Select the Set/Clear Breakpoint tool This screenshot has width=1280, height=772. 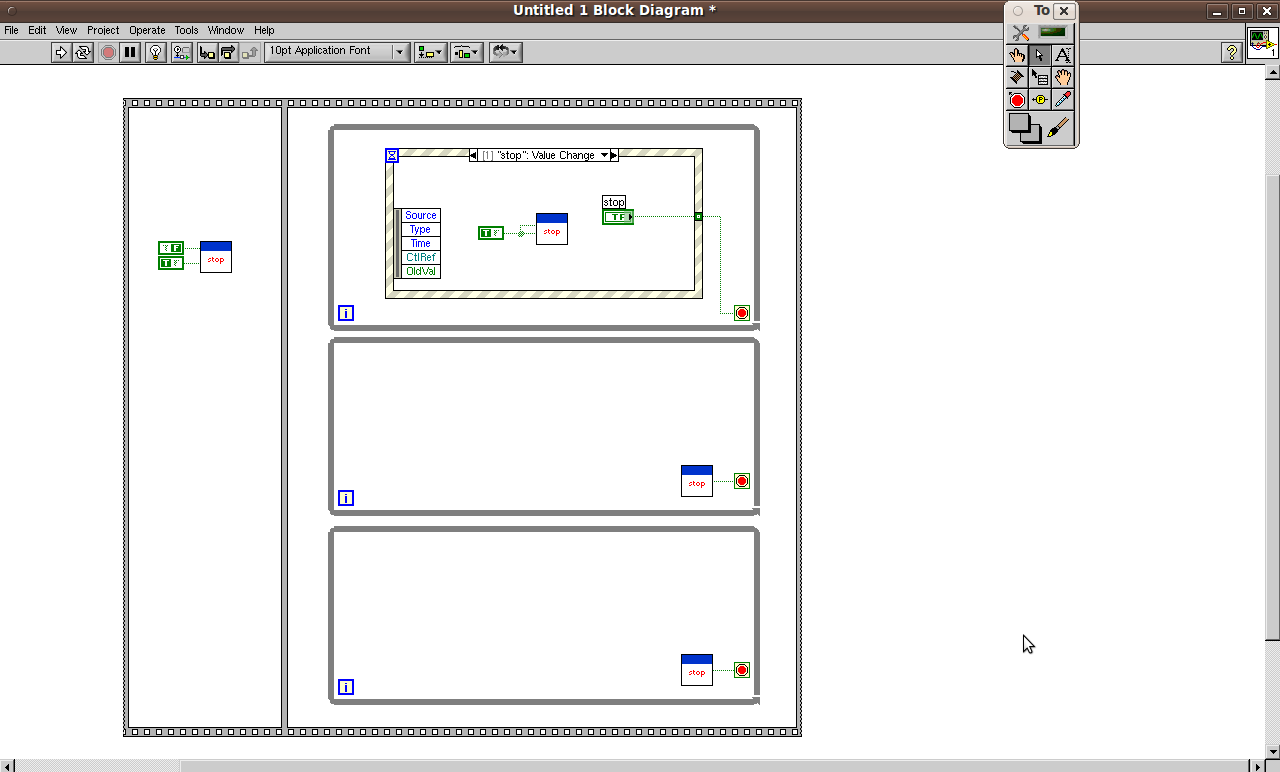[x=1017, y=100]
